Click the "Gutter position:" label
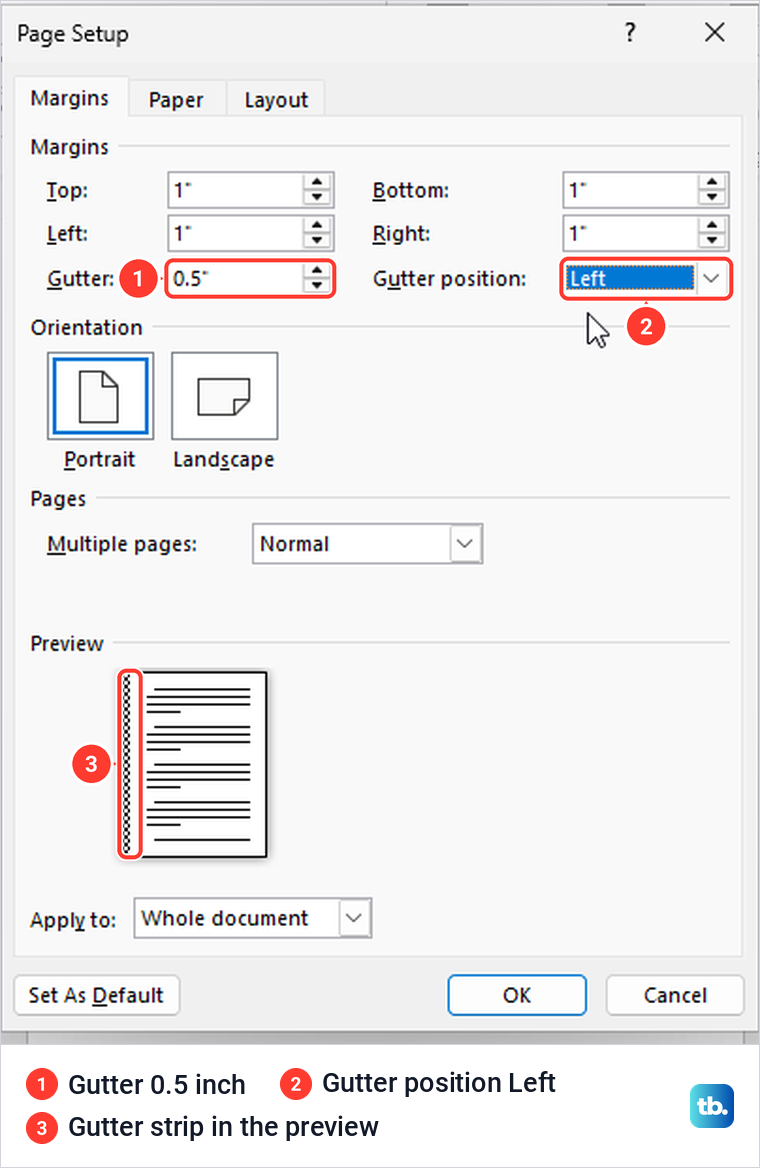Image resolution: width=760 pixels, height=1168 pixels. (449, 279)
